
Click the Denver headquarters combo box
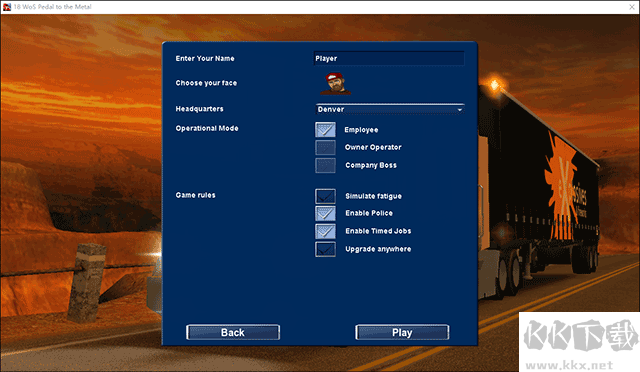390,109
